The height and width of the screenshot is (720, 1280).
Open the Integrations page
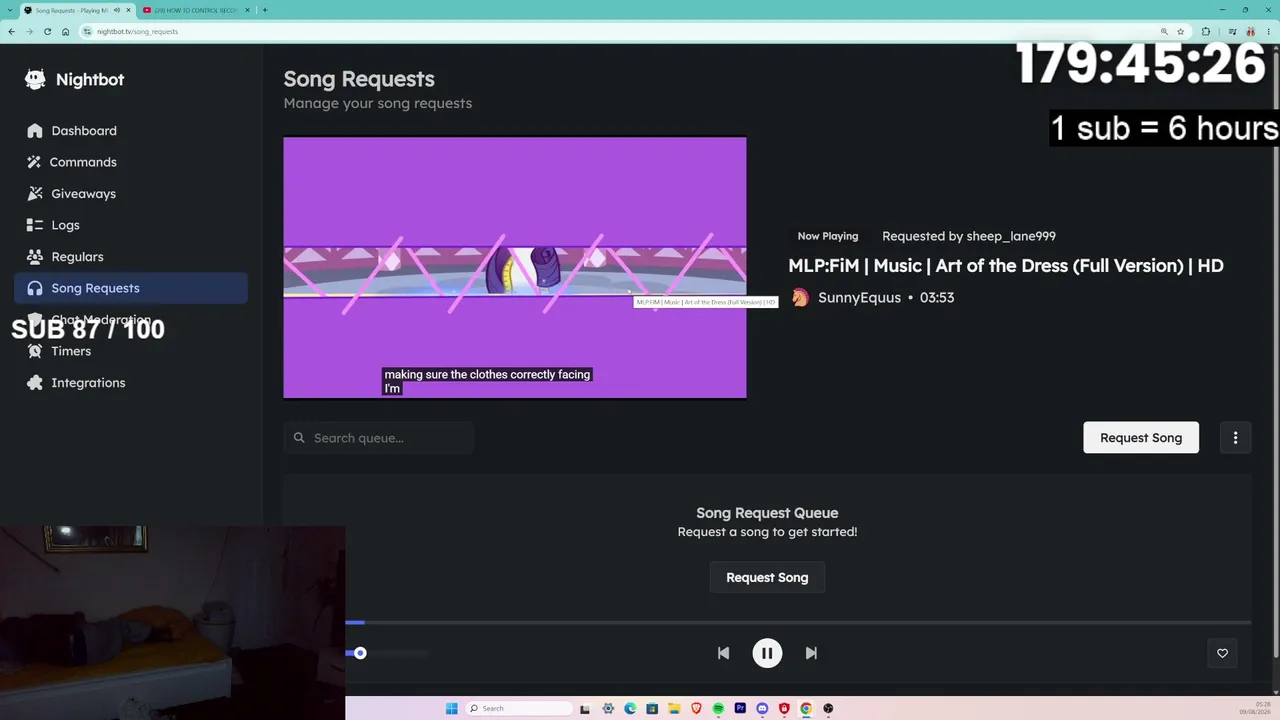[131, 383]
